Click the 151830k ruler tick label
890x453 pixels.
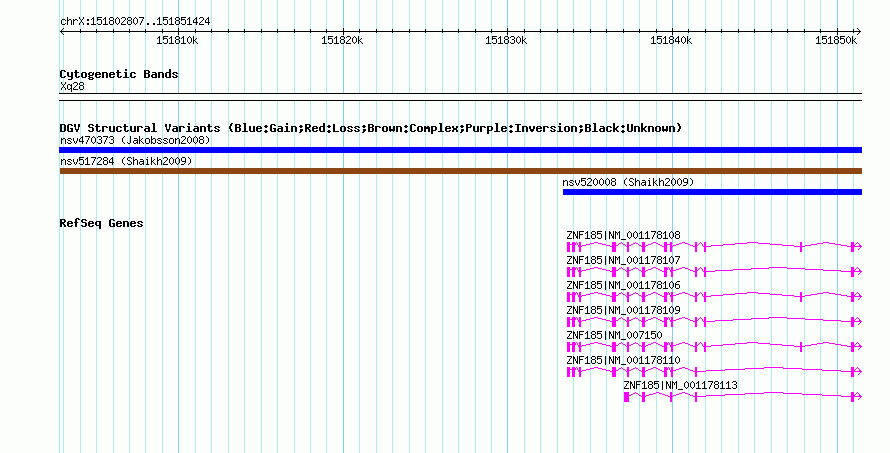(x=506, y=41)
